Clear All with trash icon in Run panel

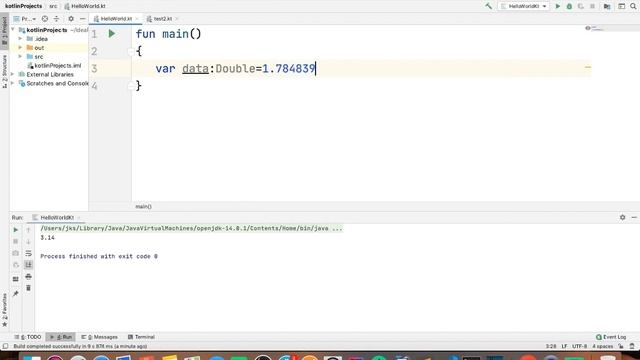pos(28,288)
